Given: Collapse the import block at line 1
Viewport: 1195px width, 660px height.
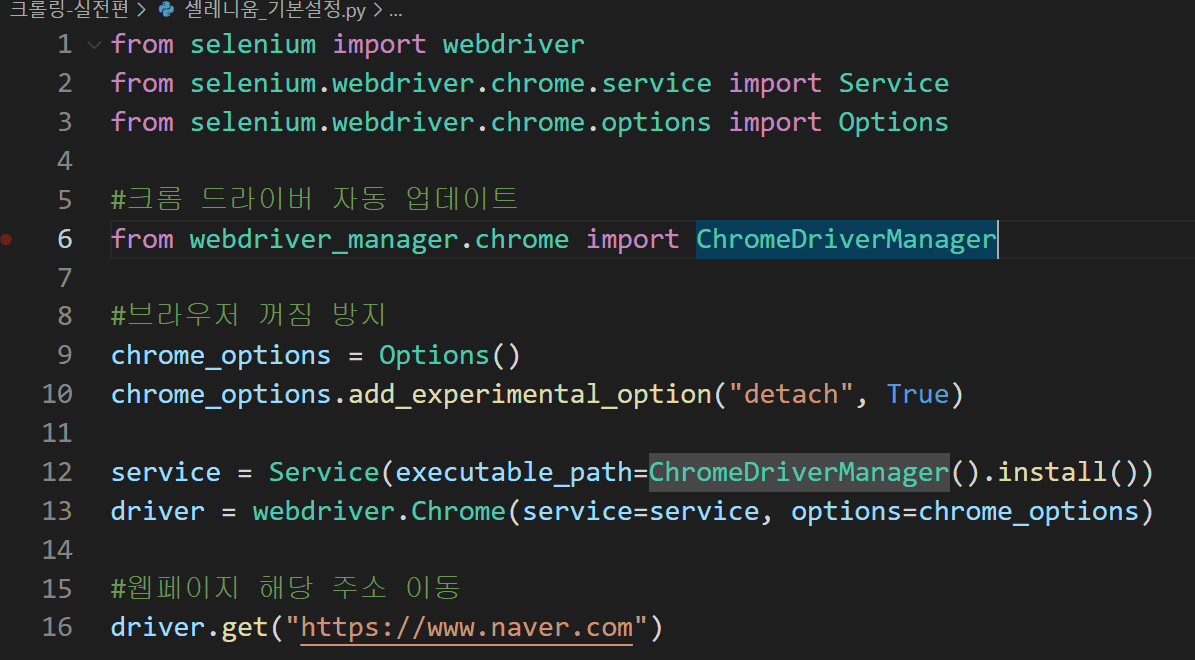Looking at the screenshot, I should tap(94, 45).
